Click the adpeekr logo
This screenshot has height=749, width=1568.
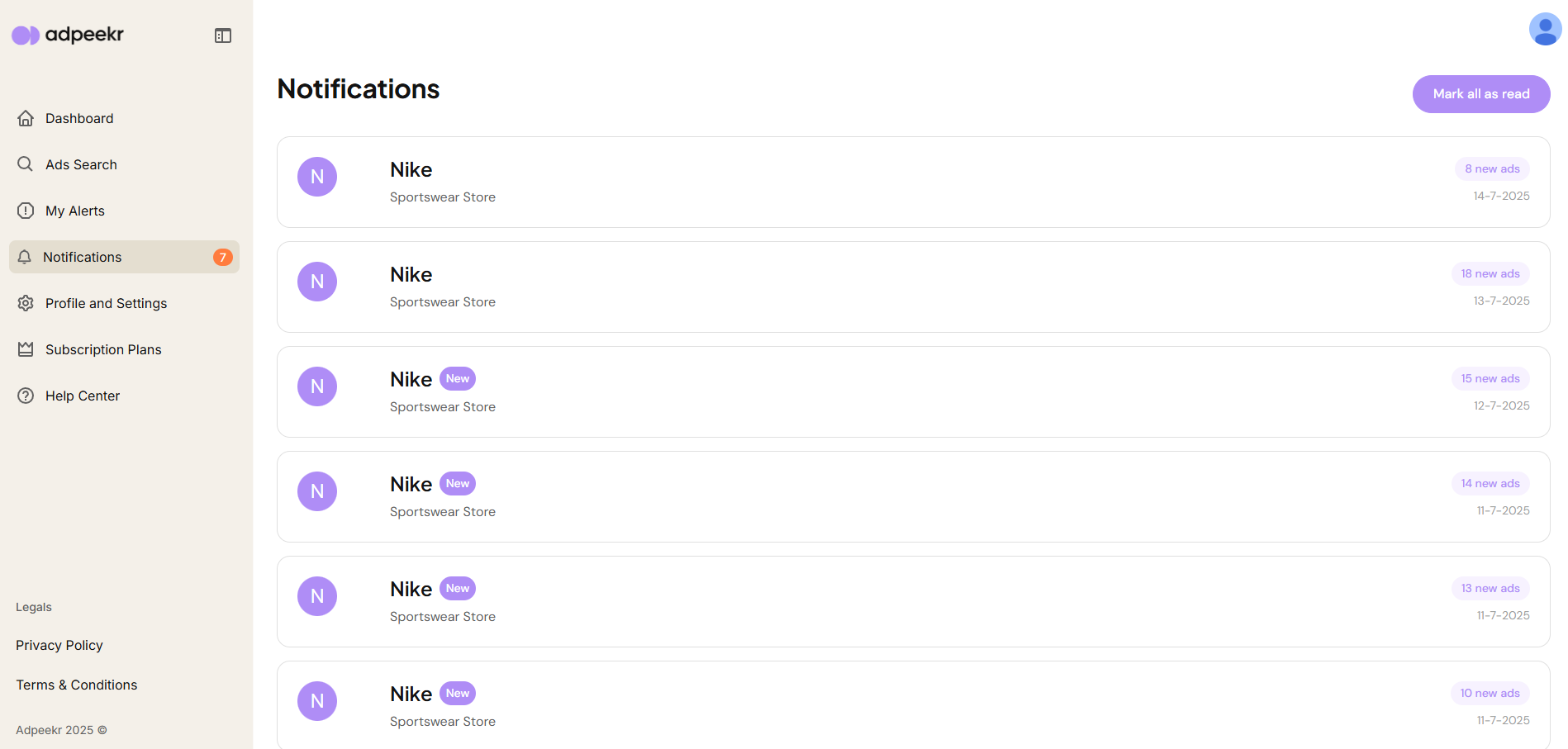point(68,35)
